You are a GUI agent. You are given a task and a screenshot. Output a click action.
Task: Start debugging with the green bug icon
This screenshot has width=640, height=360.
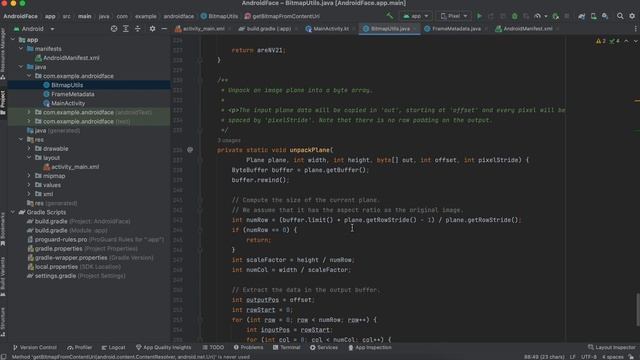coord(514,16)
